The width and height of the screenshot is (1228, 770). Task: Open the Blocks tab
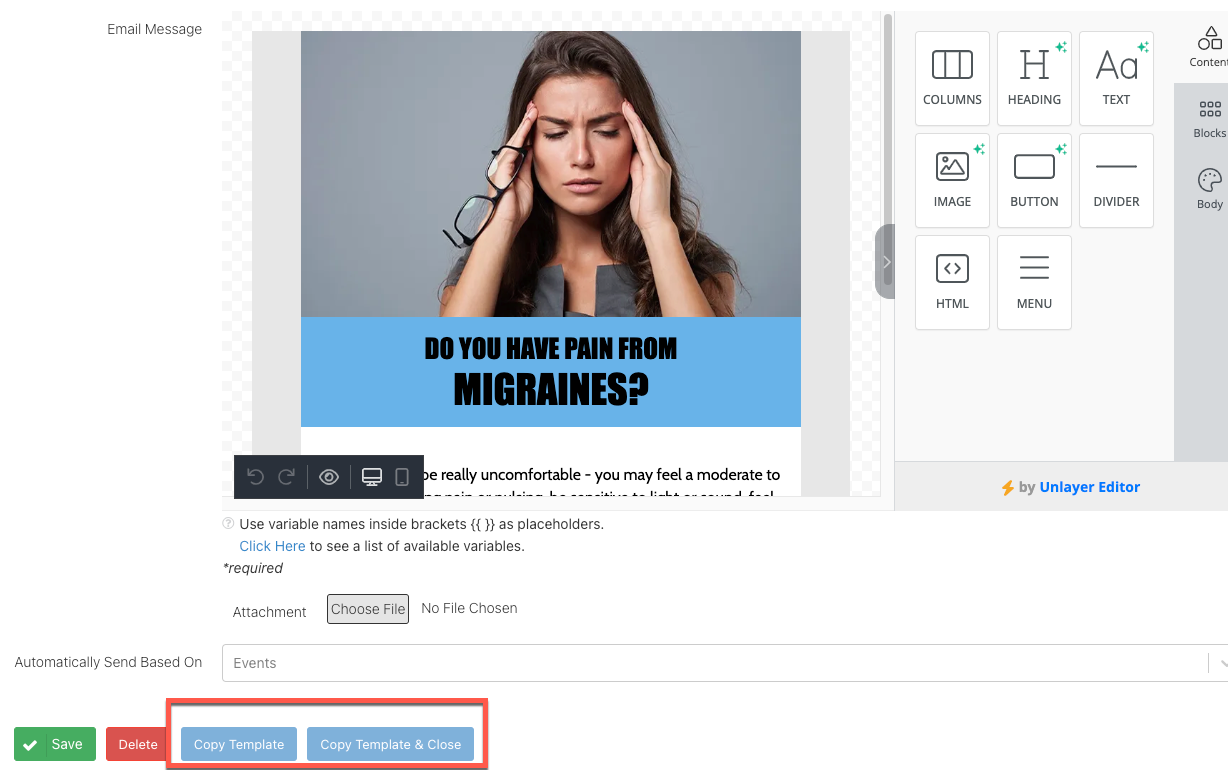pyautogui.click(x=1209, y=119)
